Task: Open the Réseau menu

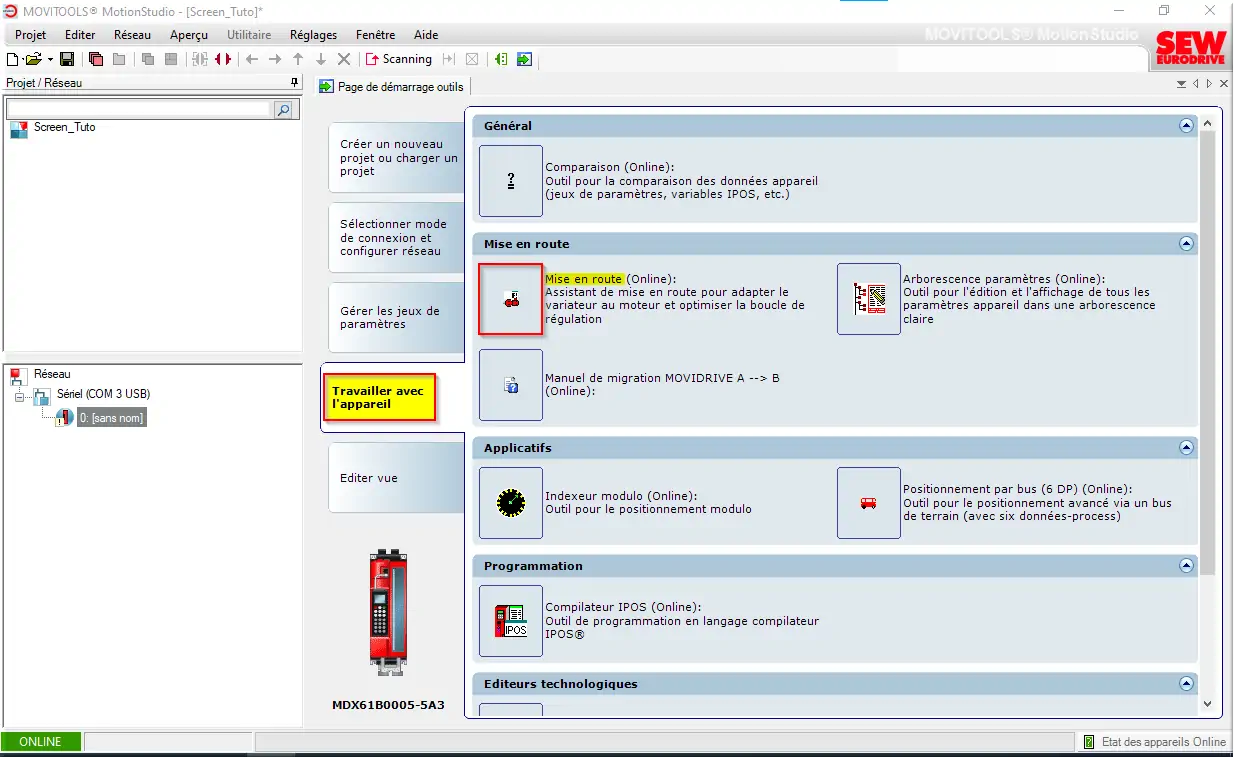Action: tap(132, 35)
